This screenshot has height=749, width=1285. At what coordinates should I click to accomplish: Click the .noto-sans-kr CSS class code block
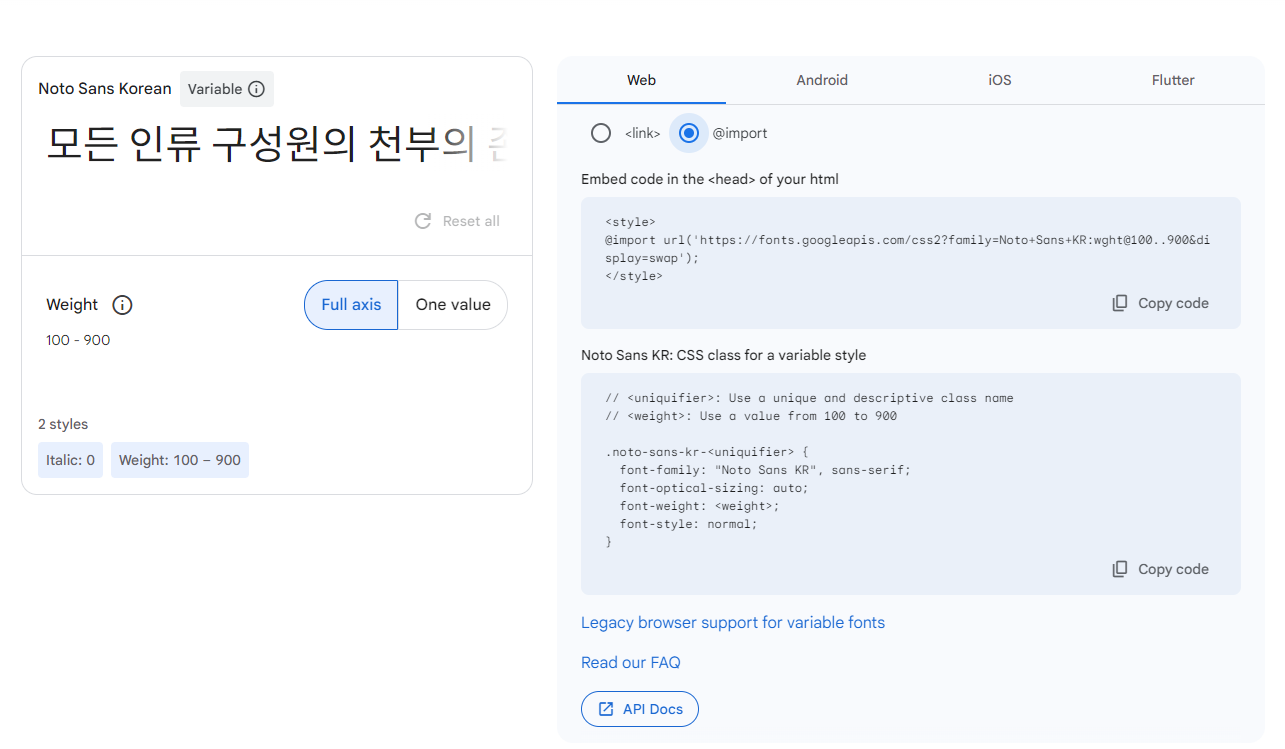pos(911,484)
